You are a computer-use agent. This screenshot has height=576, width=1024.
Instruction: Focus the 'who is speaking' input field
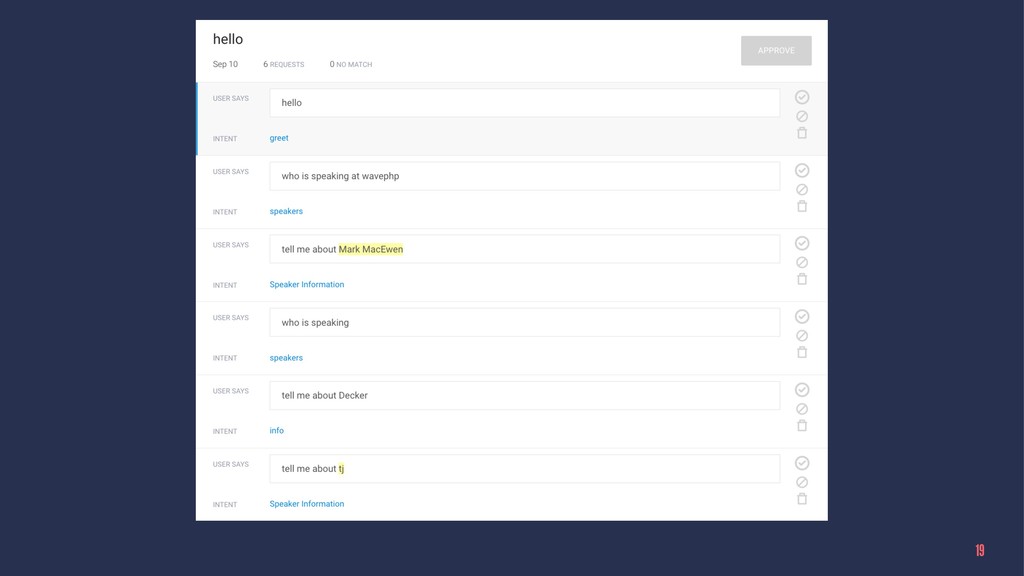(x=524, y=323)
